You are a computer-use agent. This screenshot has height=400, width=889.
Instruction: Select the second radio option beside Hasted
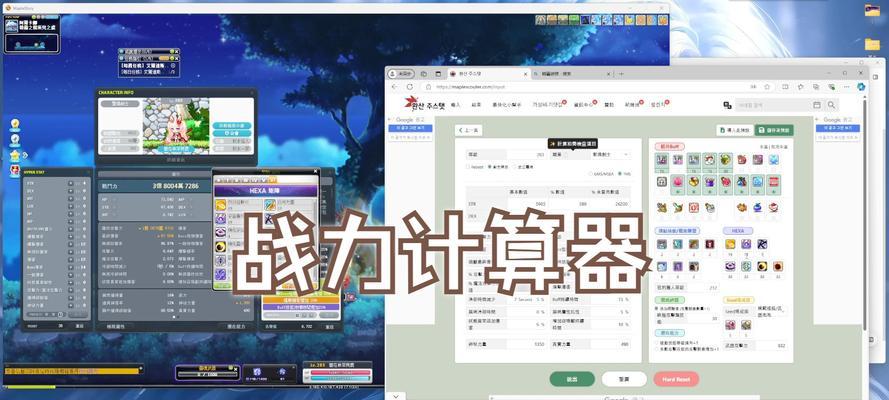pyautogui.click(x=514, y=167)
